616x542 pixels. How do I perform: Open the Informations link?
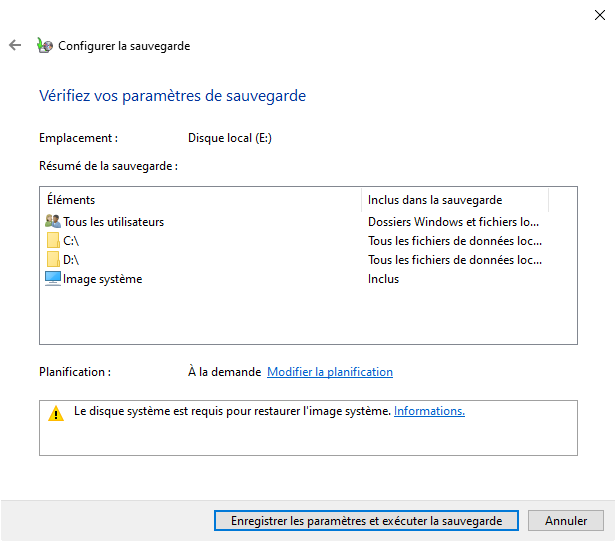(x=429, y=411)
